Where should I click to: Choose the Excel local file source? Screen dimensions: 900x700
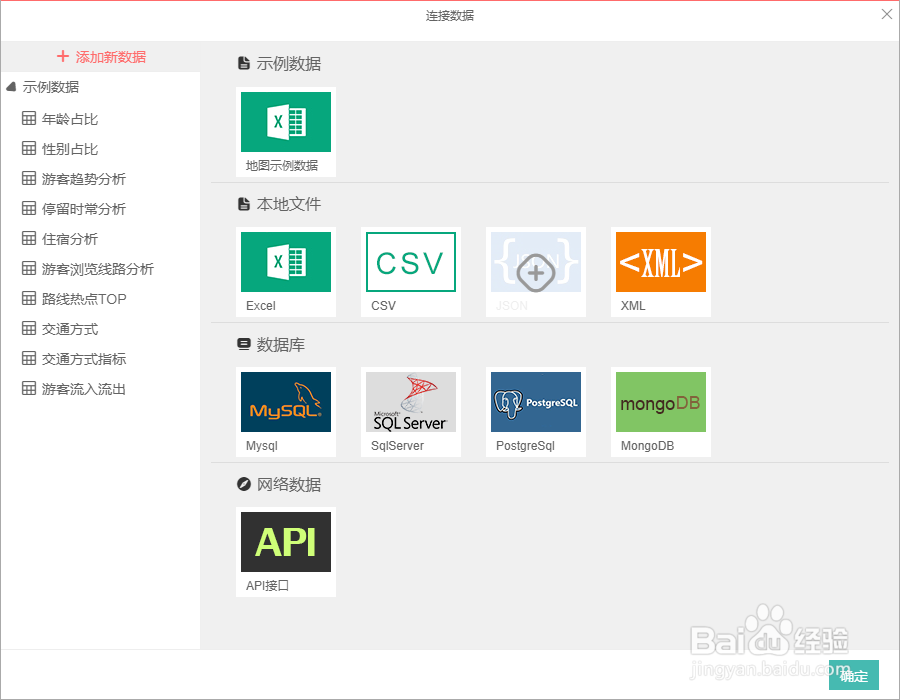286,272
